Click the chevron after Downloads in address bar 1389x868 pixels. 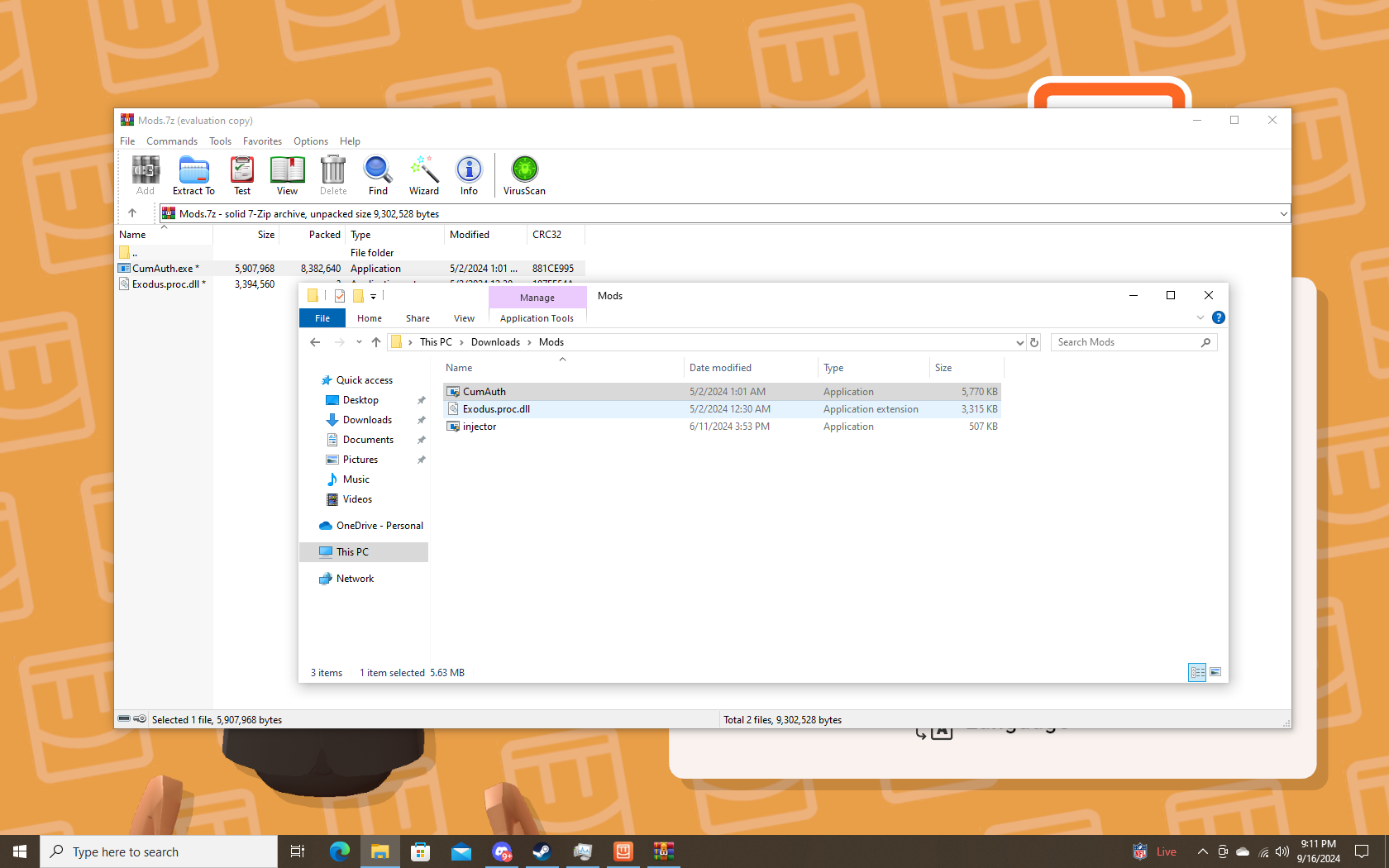coord(529,342)
